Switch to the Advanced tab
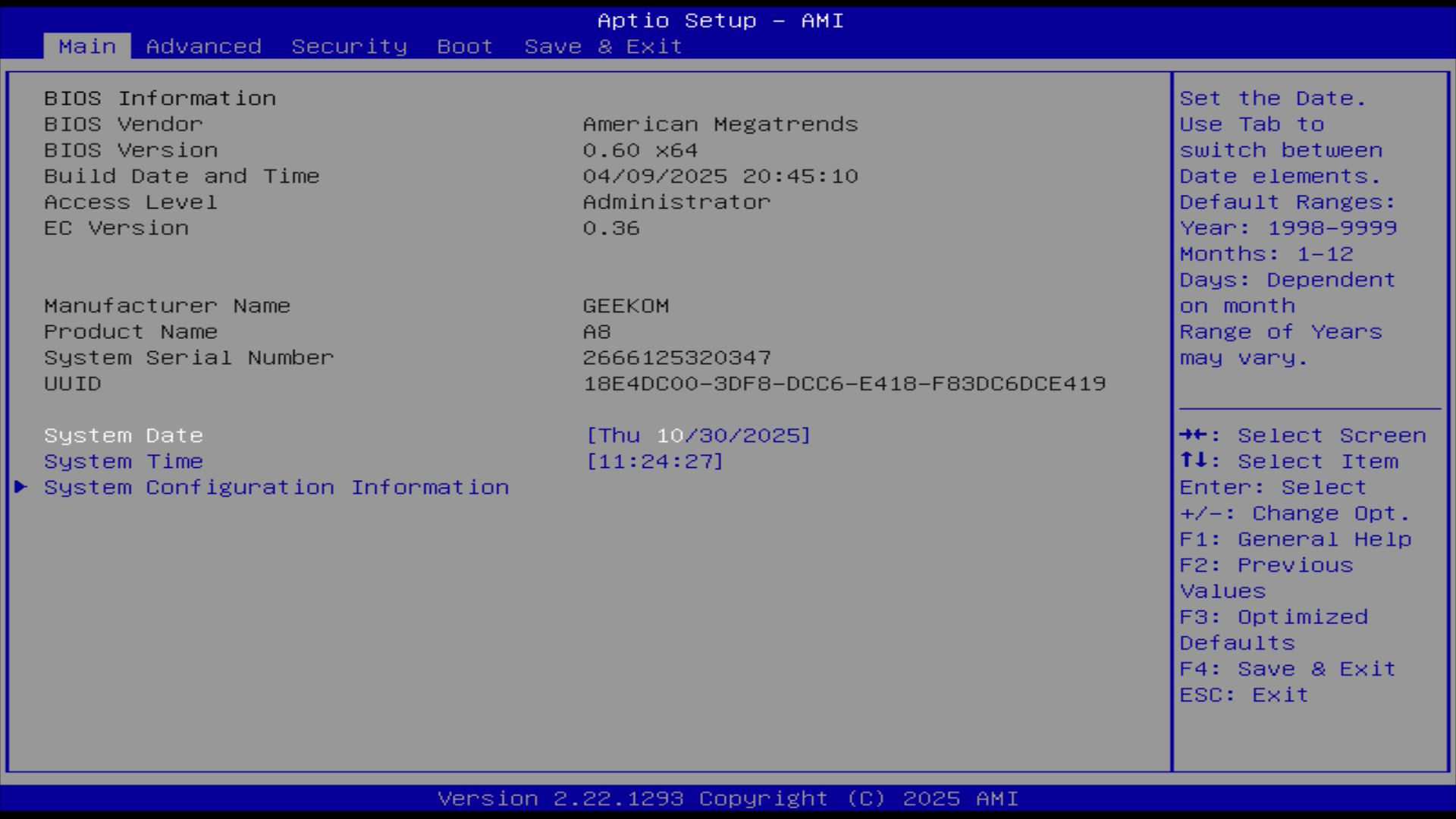 (x=203, y=46)
